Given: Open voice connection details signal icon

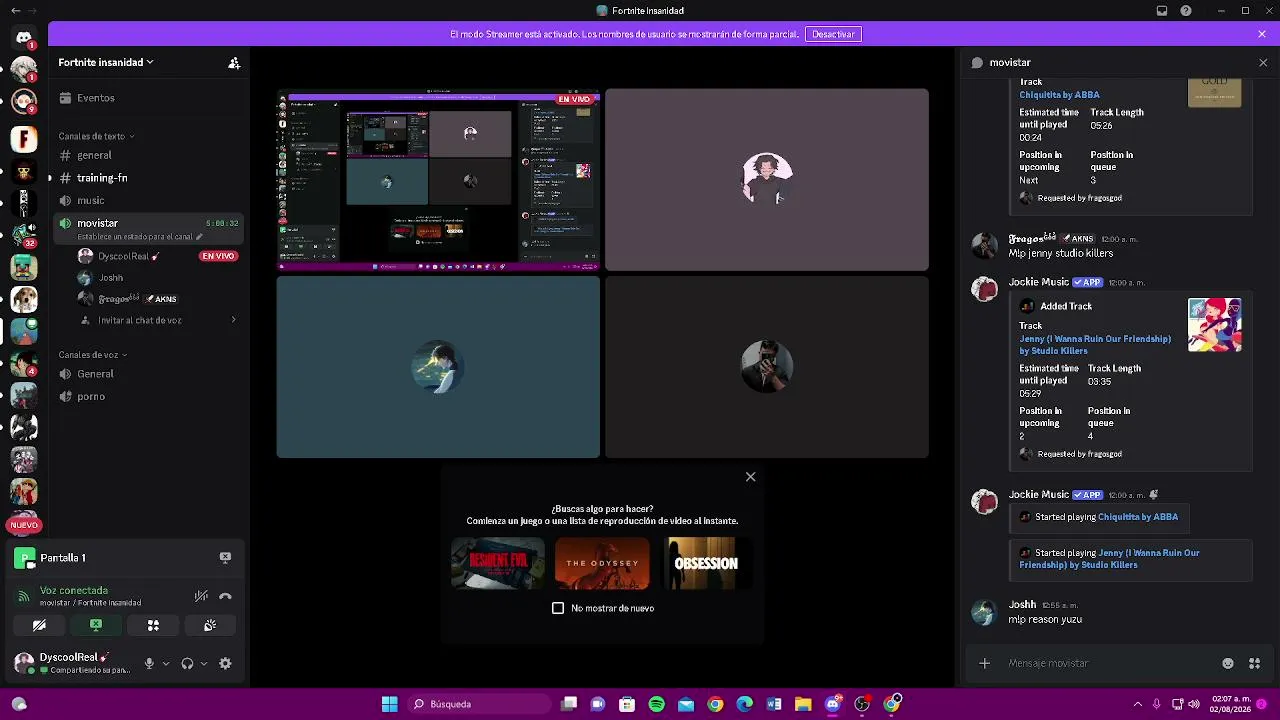Looking at the screenshot, I should (x=24, y=596).
